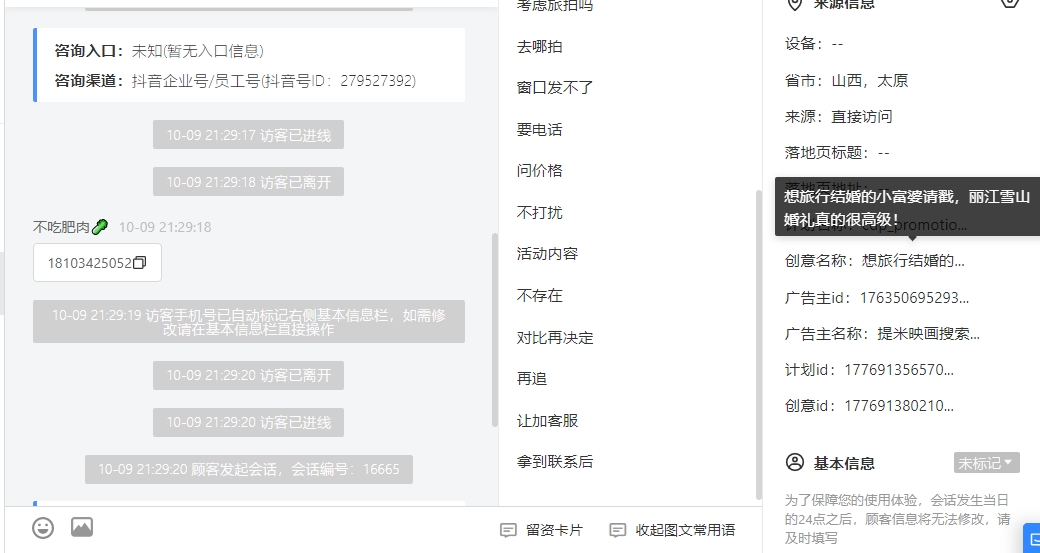Click 广告主名称 提米映画搜索 value
The width and height of the screenshot is (1040, 553).
[929, 334]
